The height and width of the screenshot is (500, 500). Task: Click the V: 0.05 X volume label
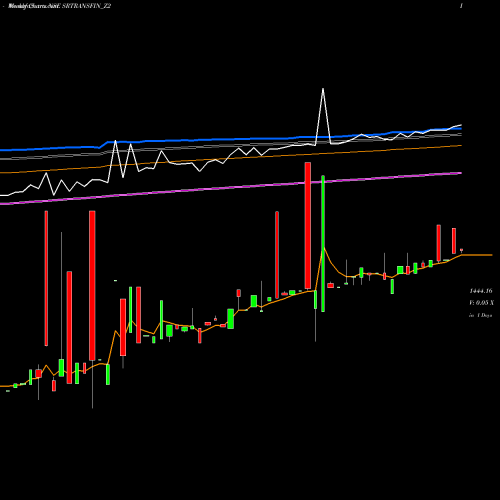coord(481,303)
